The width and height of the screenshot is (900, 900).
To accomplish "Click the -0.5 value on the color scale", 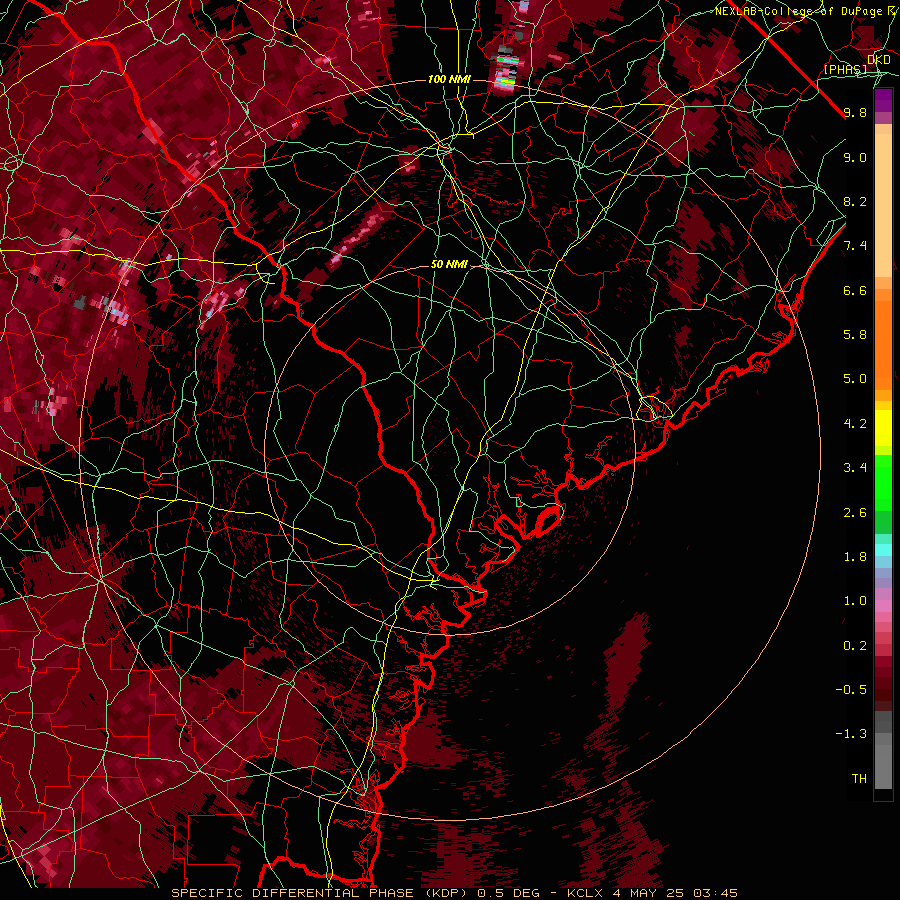I will (x=851, y=690).
